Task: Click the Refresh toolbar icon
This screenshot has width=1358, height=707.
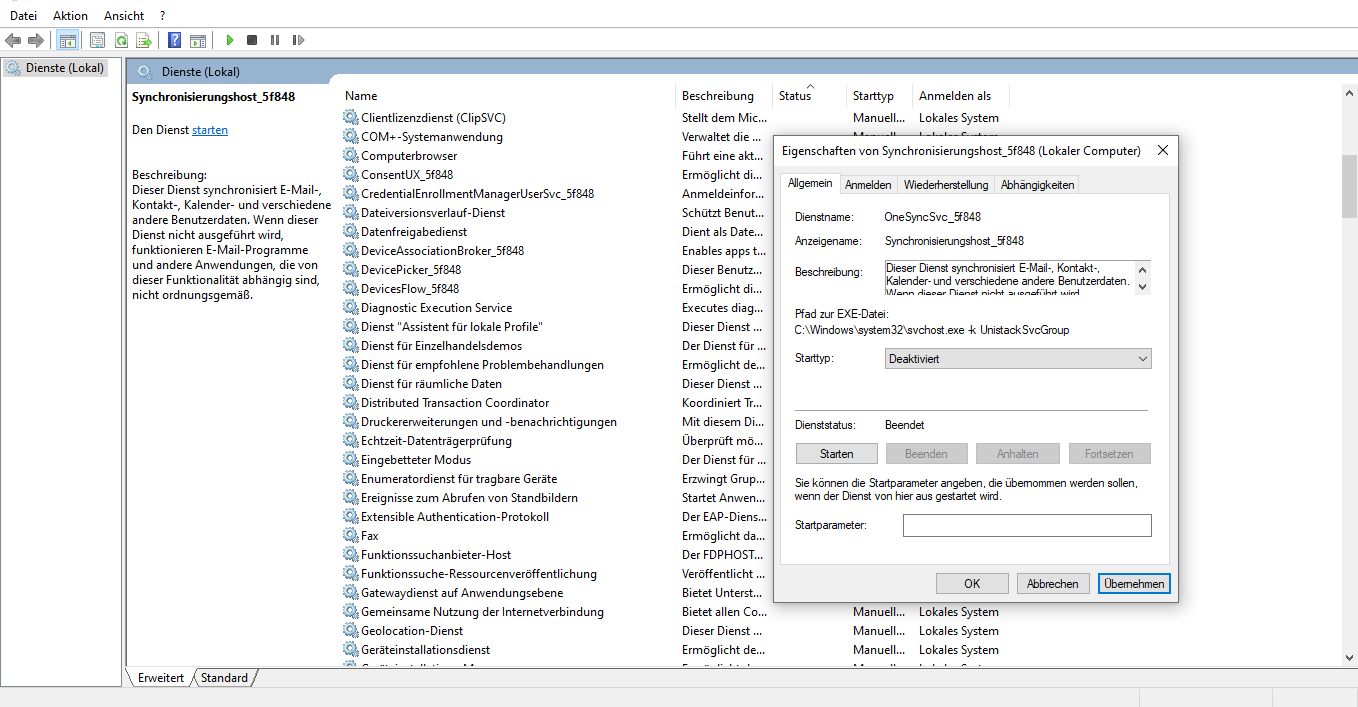Action: 121,40
